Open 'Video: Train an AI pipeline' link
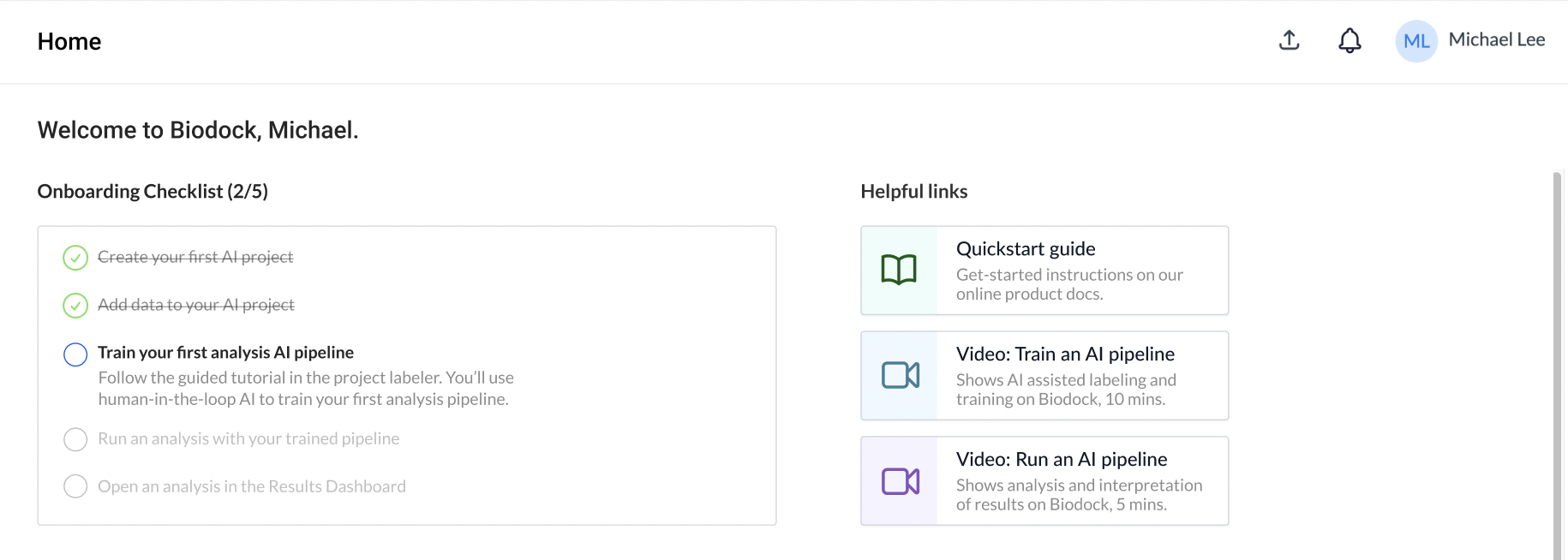The width and height of the screenshot is (1568, 560). point(1044,376)
